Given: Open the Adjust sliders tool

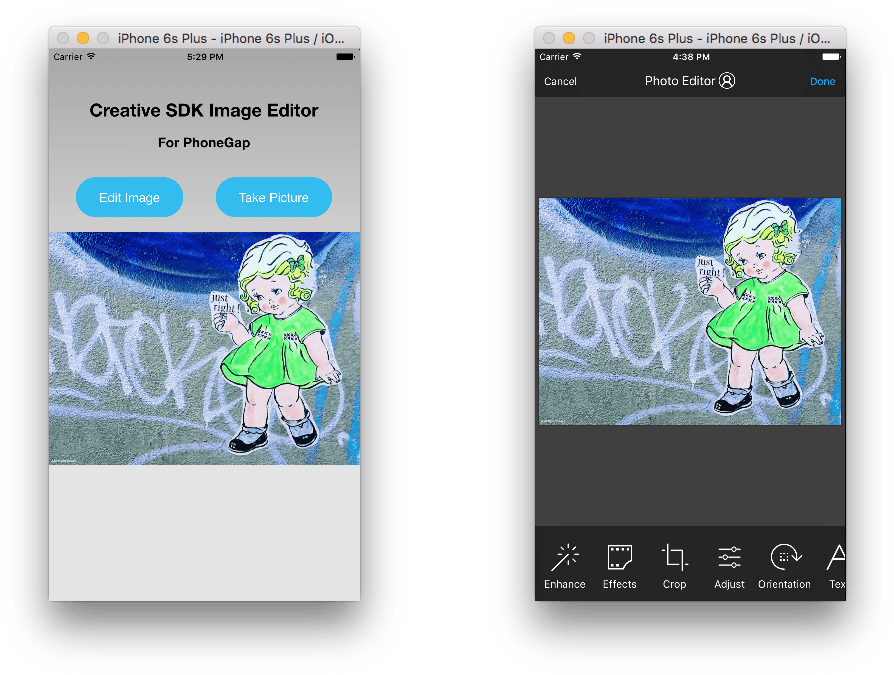Looking at the screenshot, I should pyautogui.click(x=729, y=566).
